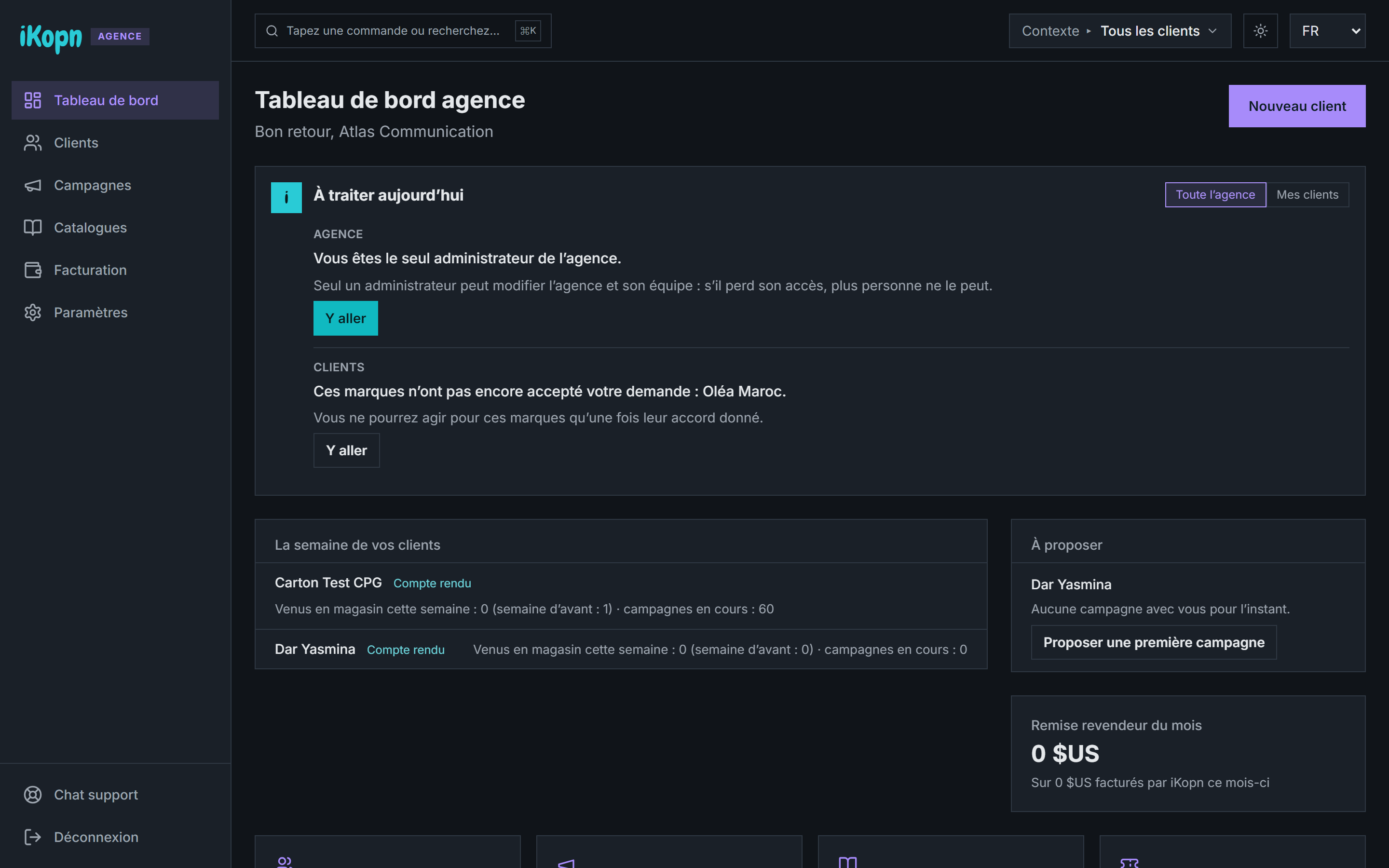
Task: Click the ⌘K shortcut badge
Action: click(528, 31)
